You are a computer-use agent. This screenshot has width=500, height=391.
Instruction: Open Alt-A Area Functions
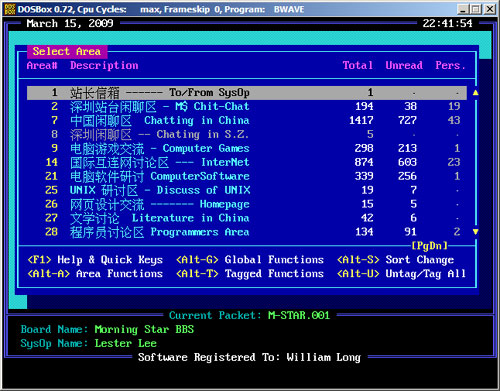[95, 274]
